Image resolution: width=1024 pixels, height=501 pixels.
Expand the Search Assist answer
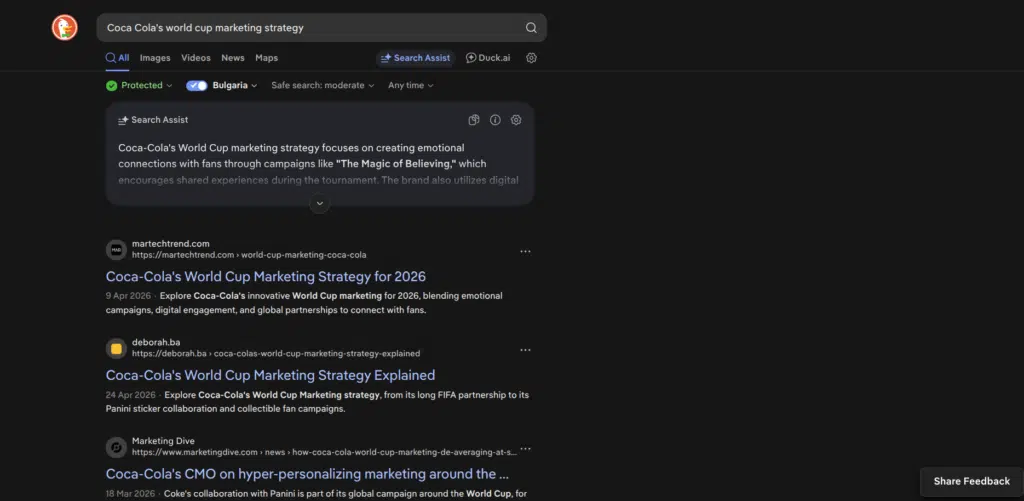(319, 203)
